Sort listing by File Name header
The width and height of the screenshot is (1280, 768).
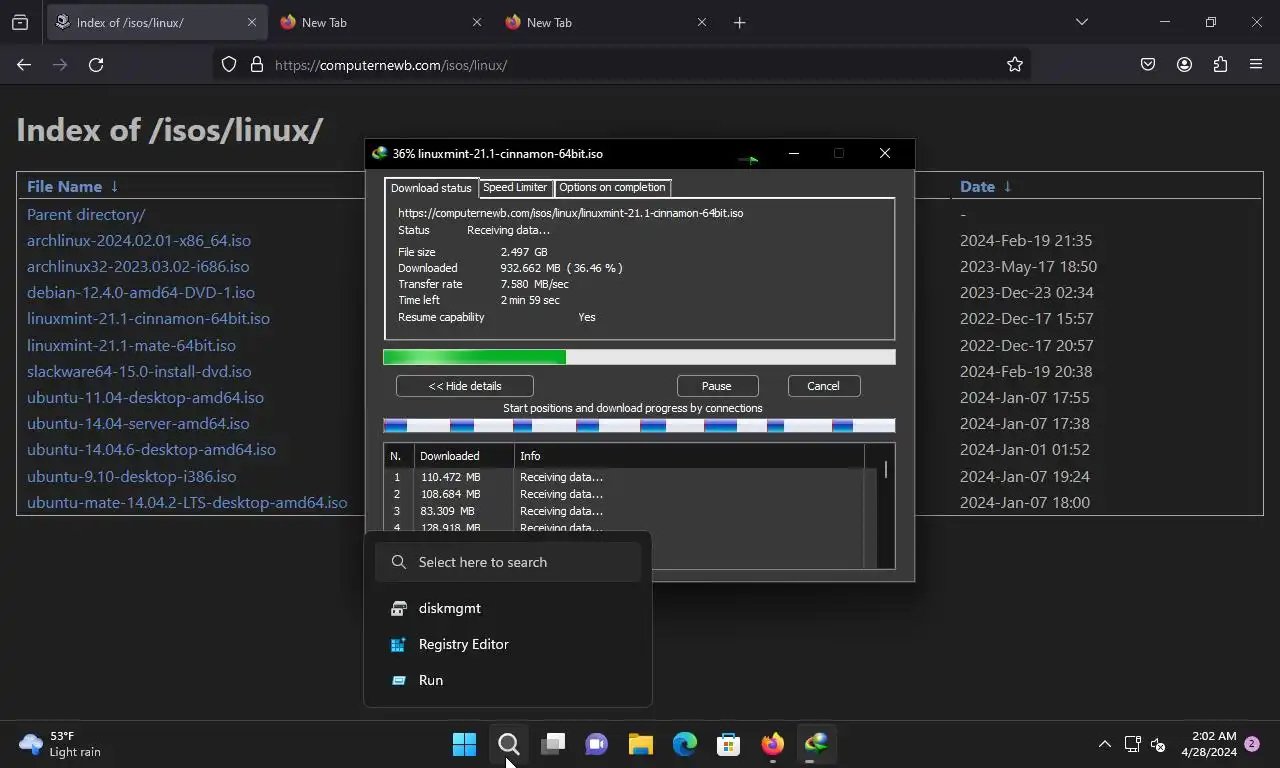(64, 187)
